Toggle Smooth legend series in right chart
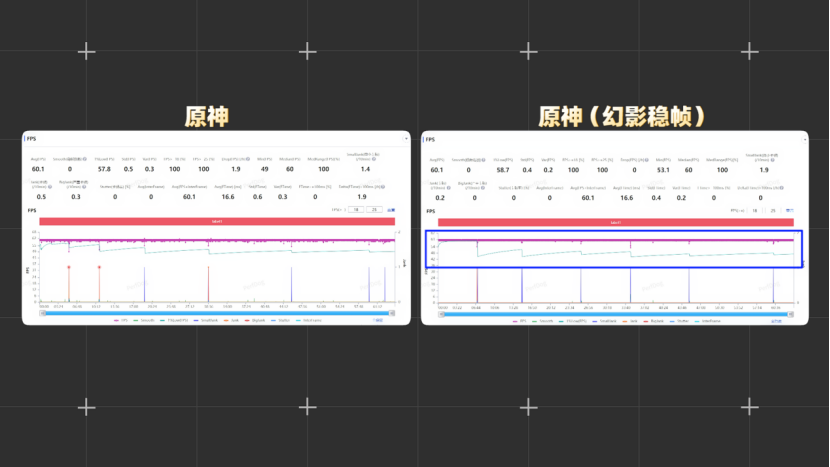The width and height of the screenshot is (830, 467). (543, 321)
